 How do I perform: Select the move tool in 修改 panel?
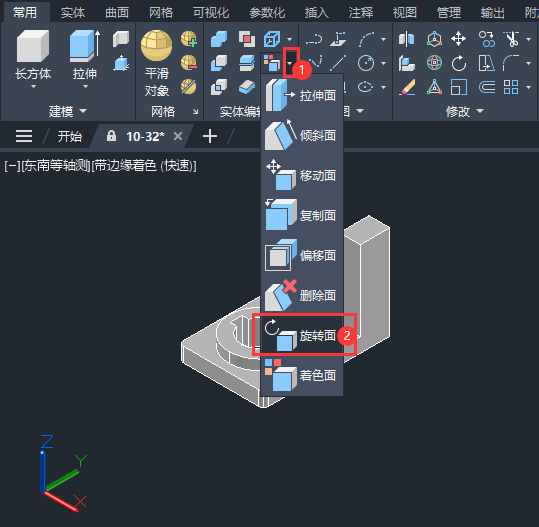pyautogui.click(x=459, y=39)
